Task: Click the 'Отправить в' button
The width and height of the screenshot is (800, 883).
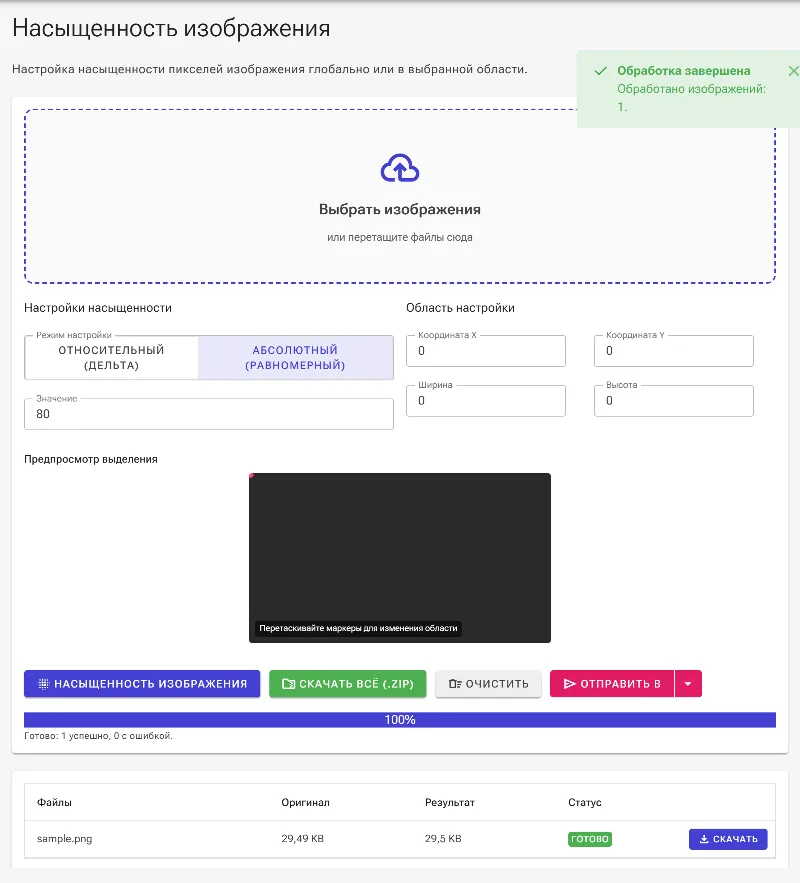Action: [x=612, y=684]
